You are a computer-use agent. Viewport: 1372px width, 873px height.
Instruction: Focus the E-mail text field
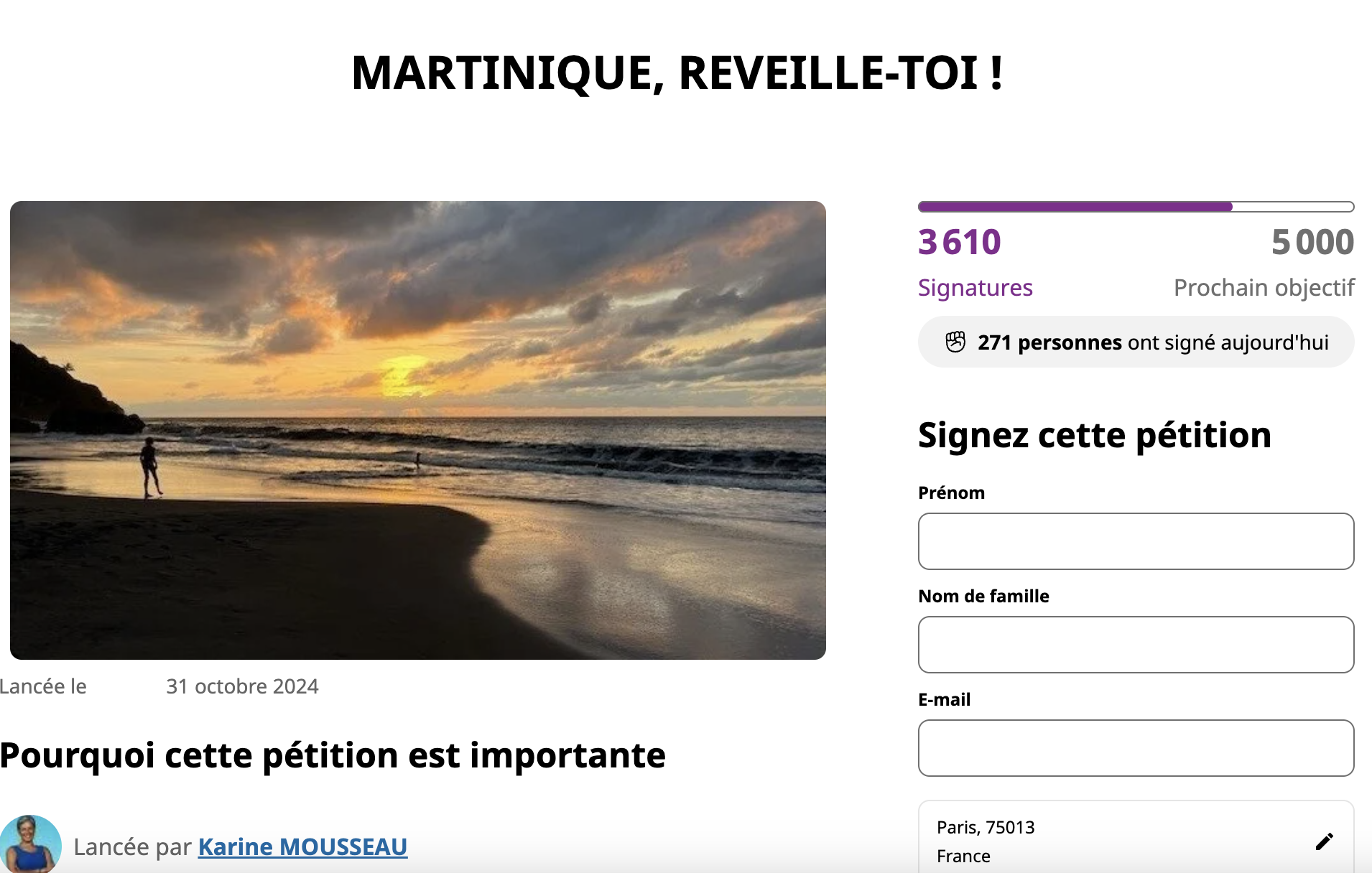click(1136, 748)
